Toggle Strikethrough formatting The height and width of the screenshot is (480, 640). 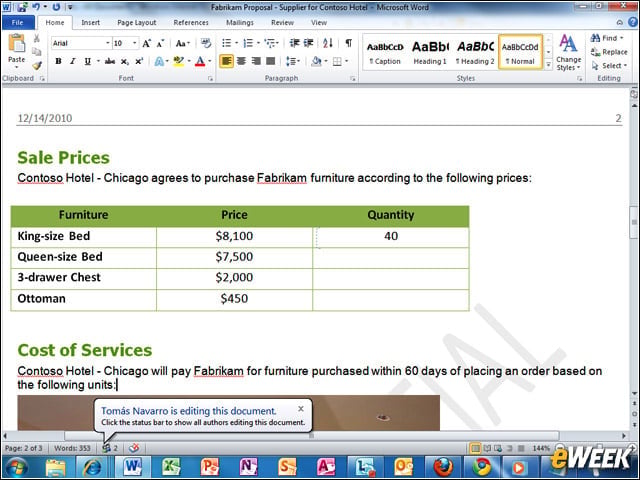point(109,62)
